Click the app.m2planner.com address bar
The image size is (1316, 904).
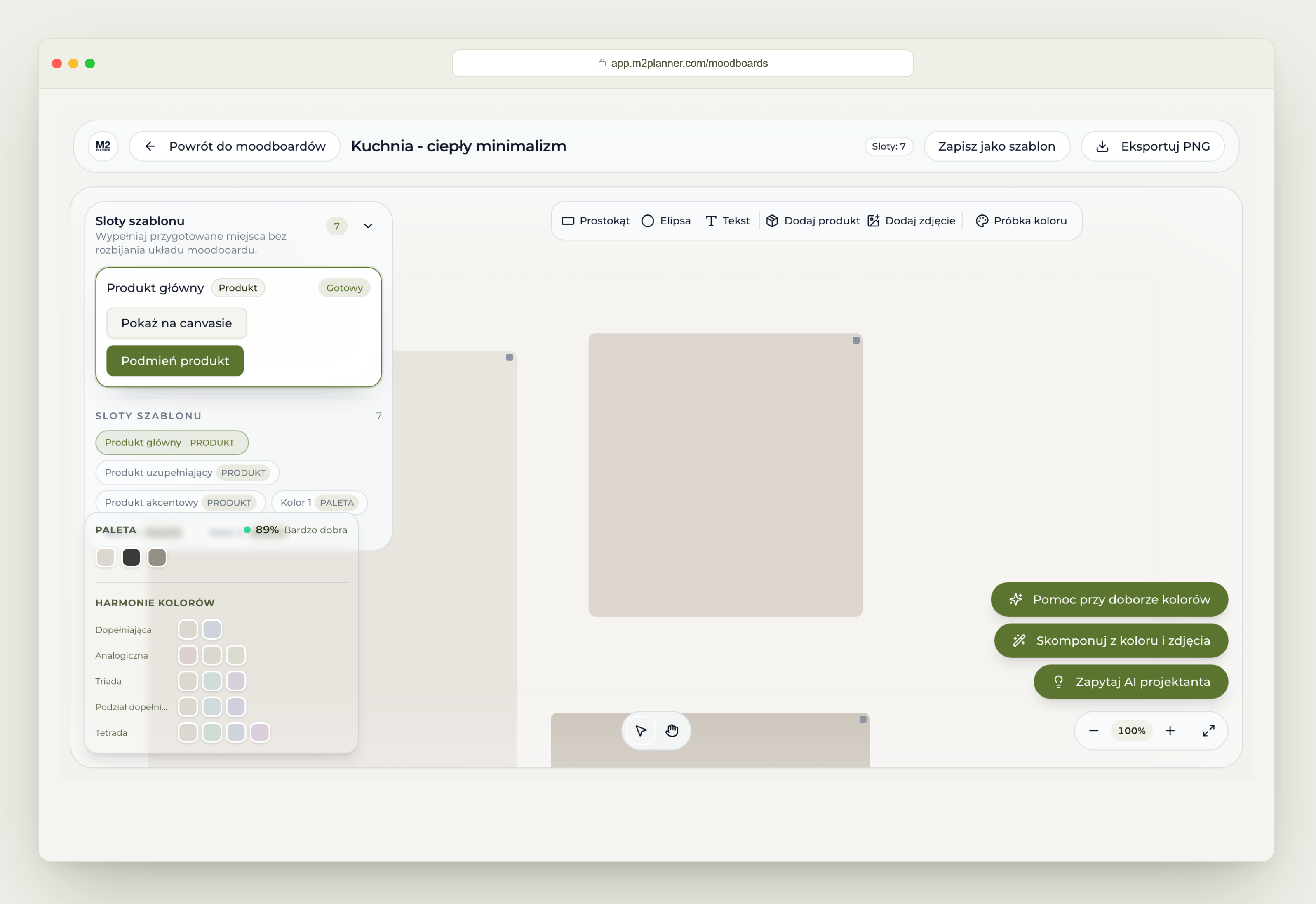click(682, 64)
